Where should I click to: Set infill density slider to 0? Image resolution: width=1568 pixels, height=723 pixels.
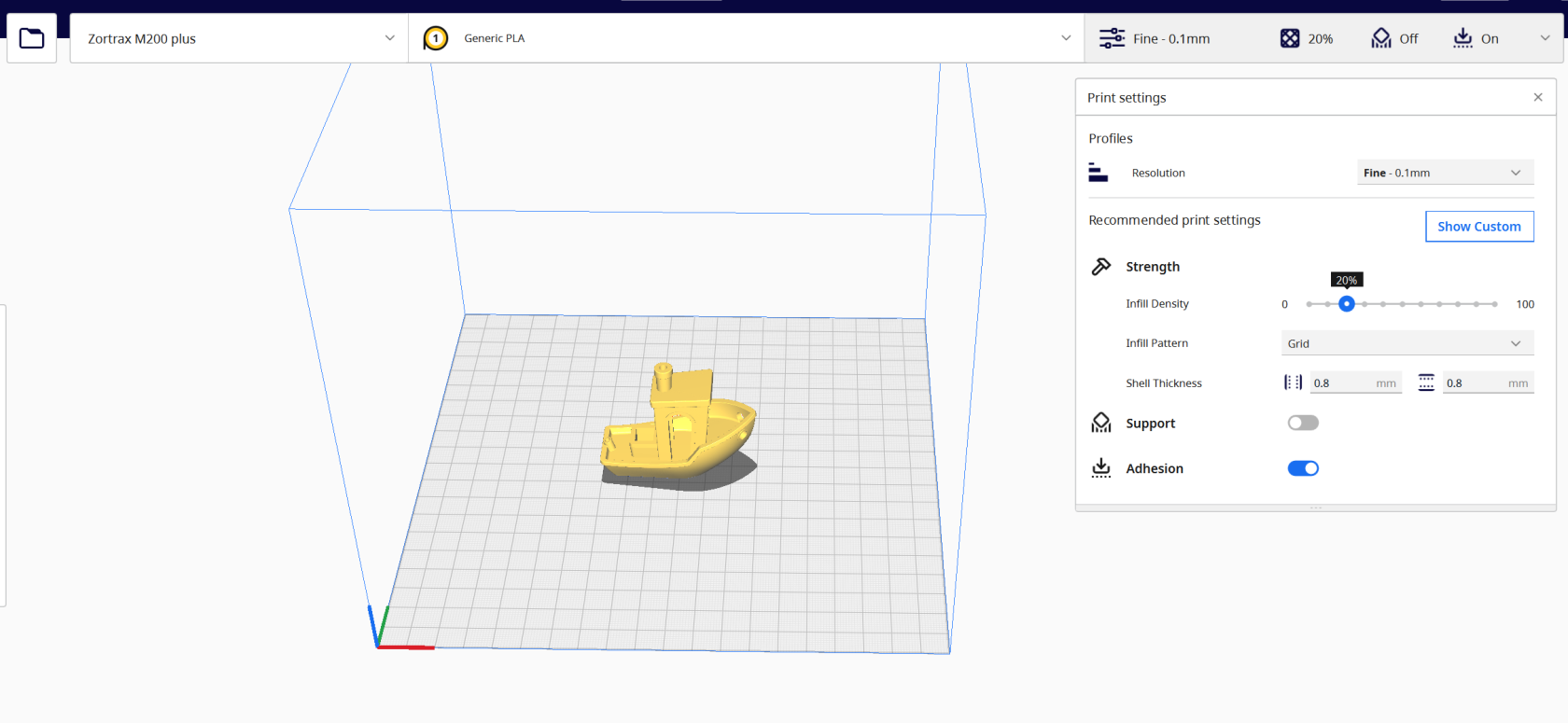1309,304
